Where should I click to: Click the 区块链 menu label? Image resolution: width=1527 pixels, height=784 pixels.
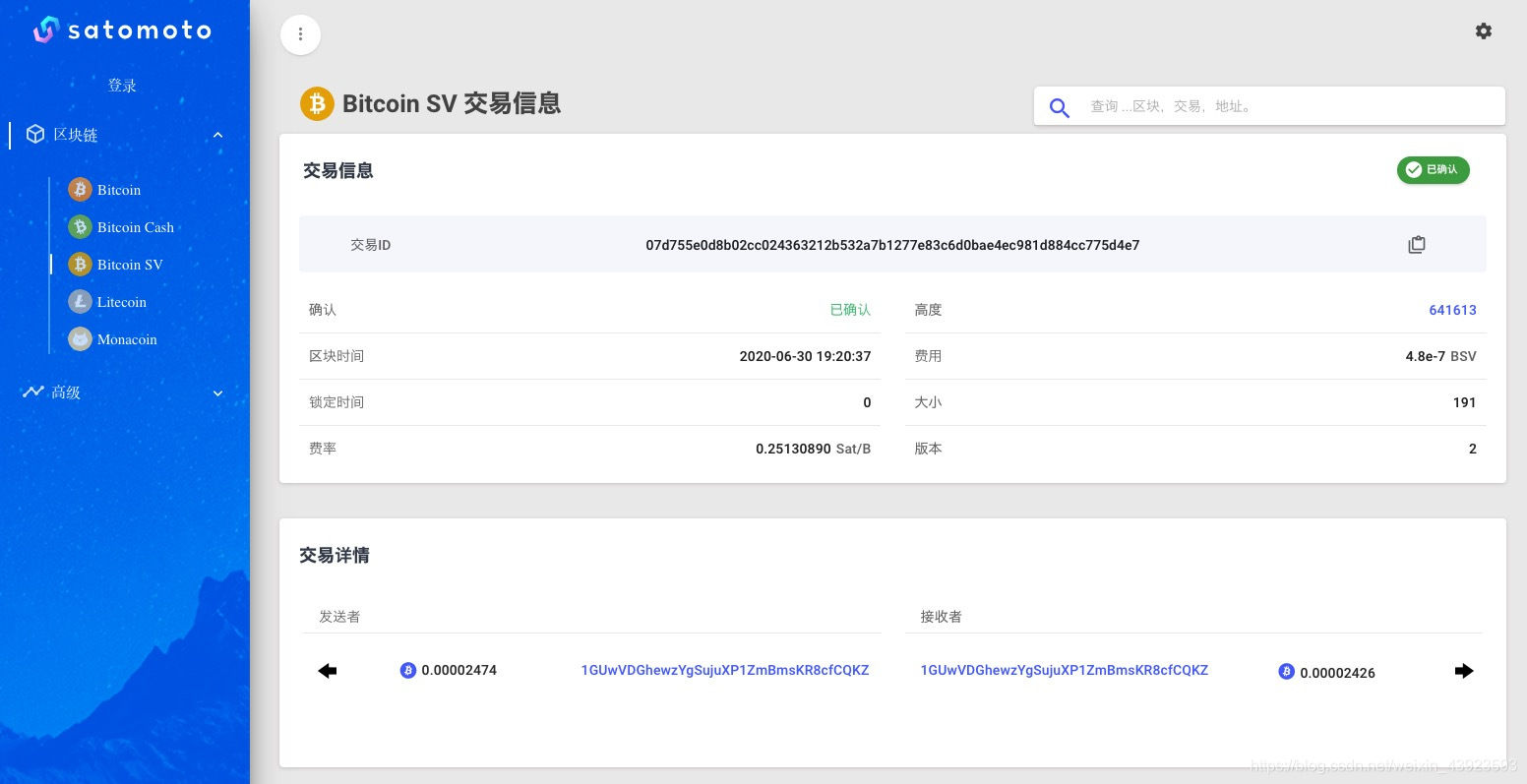click(x=76, y=135)
